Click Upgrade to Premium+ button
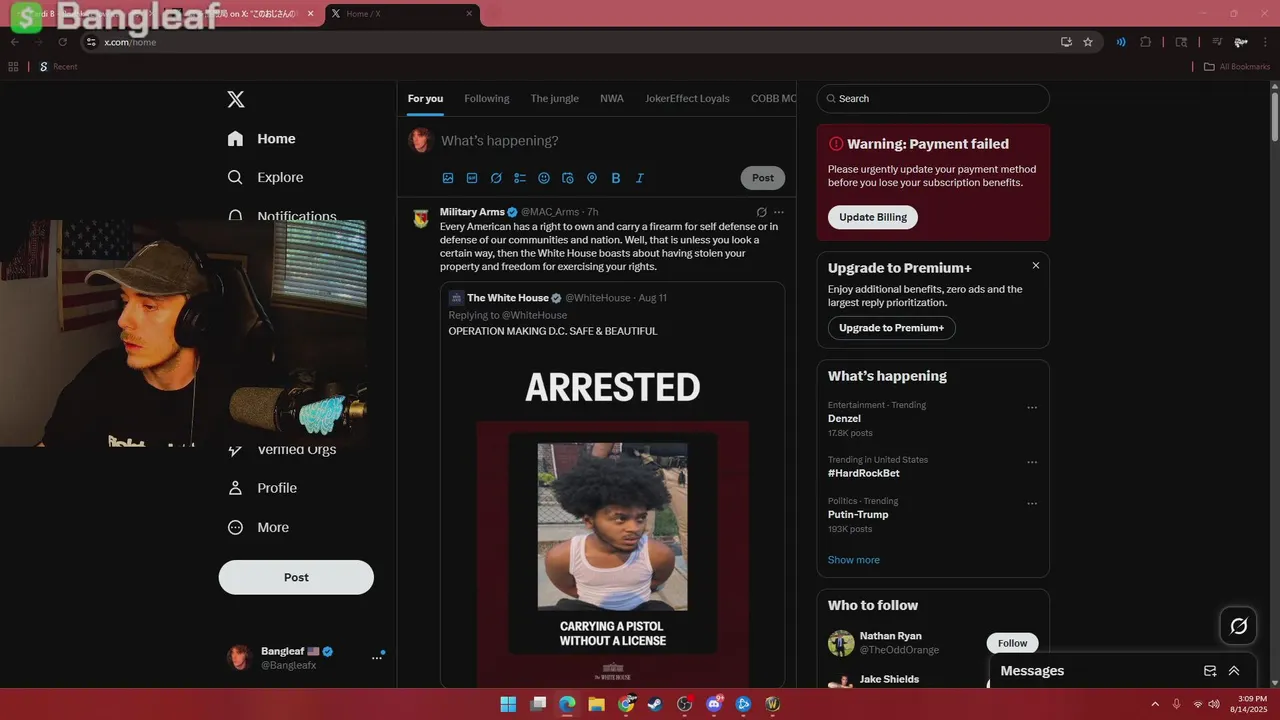The image size is (1280, 720). click(891, 328)
